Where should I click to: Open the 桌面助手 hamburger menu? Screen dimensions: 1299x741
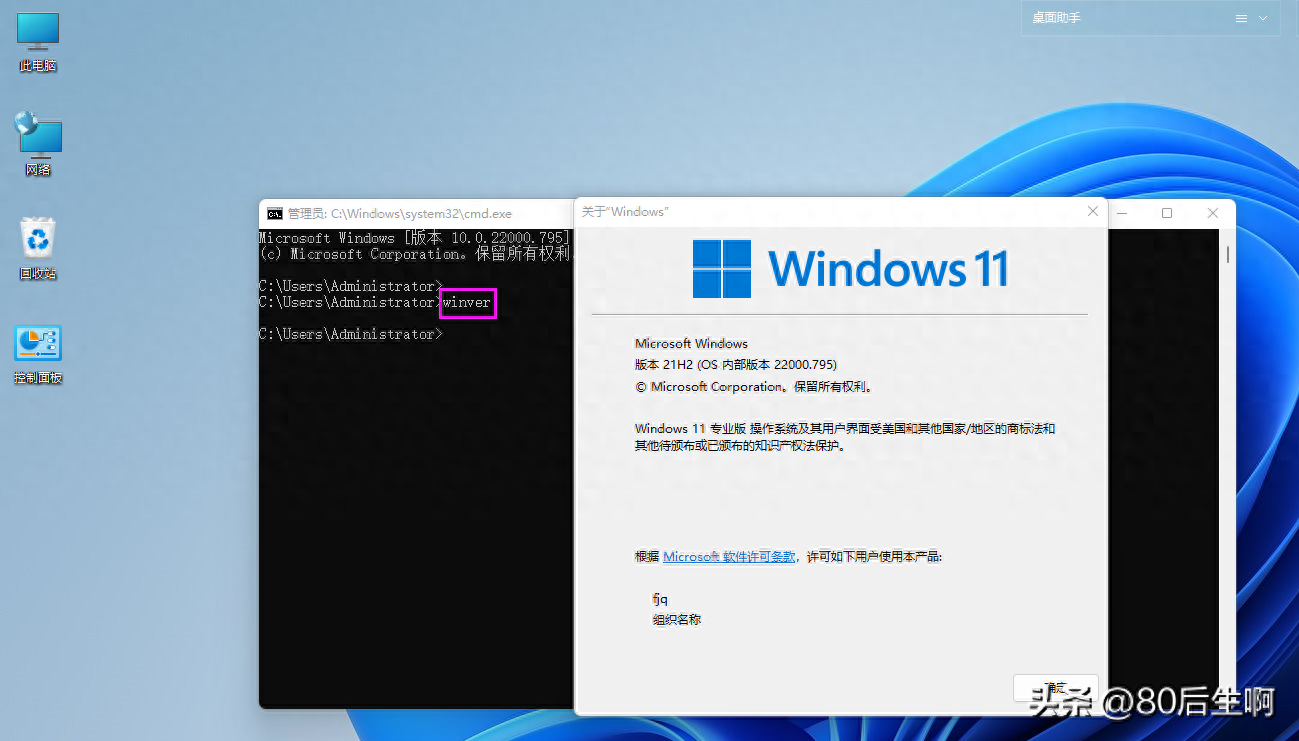1241,19
